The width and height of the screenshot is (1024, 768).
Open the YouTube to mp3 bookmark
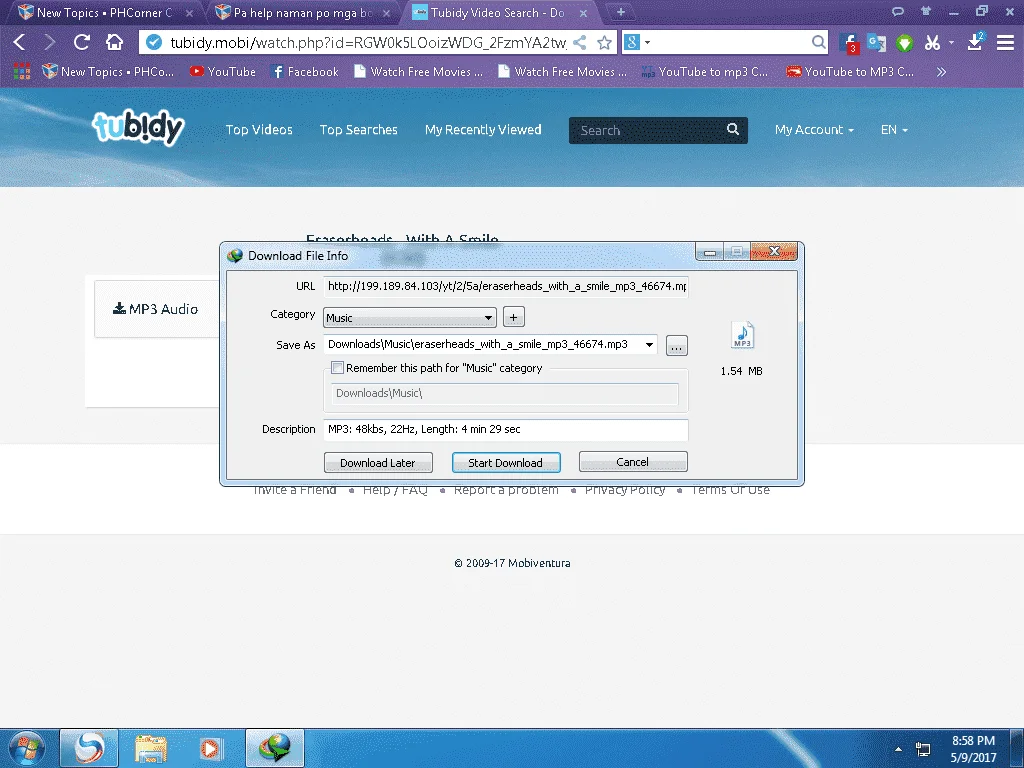pos(704,72)
